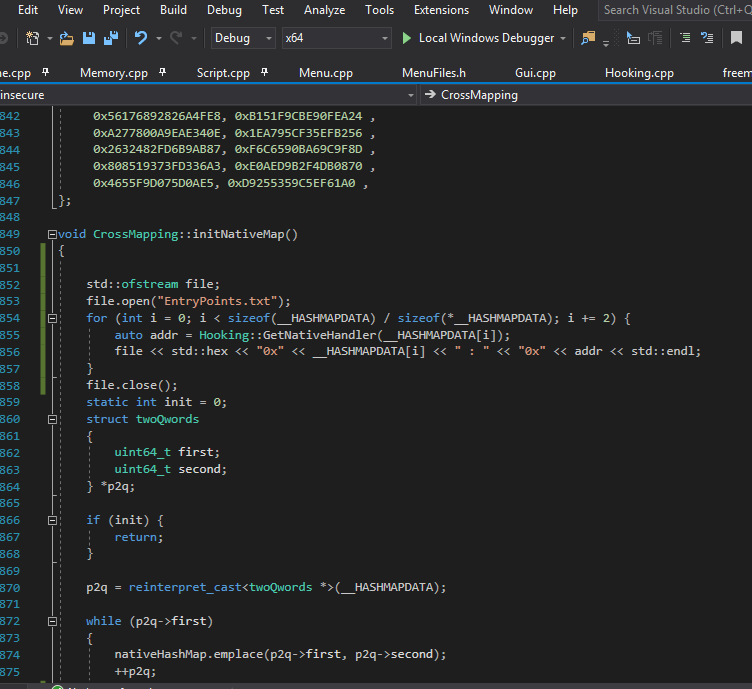
Task: Click the Save All toolbar icon
Action: point(109,39)
